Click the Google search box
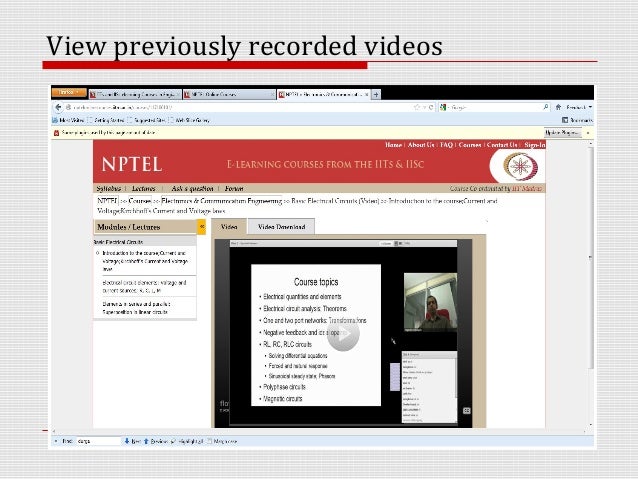638x479 pixels. pos(494,107)
